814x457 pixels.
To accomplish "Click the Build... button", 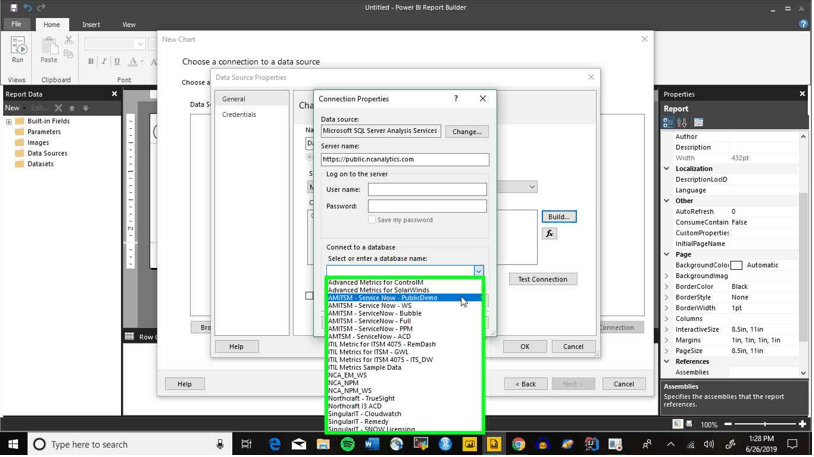I will coord(559,217).
